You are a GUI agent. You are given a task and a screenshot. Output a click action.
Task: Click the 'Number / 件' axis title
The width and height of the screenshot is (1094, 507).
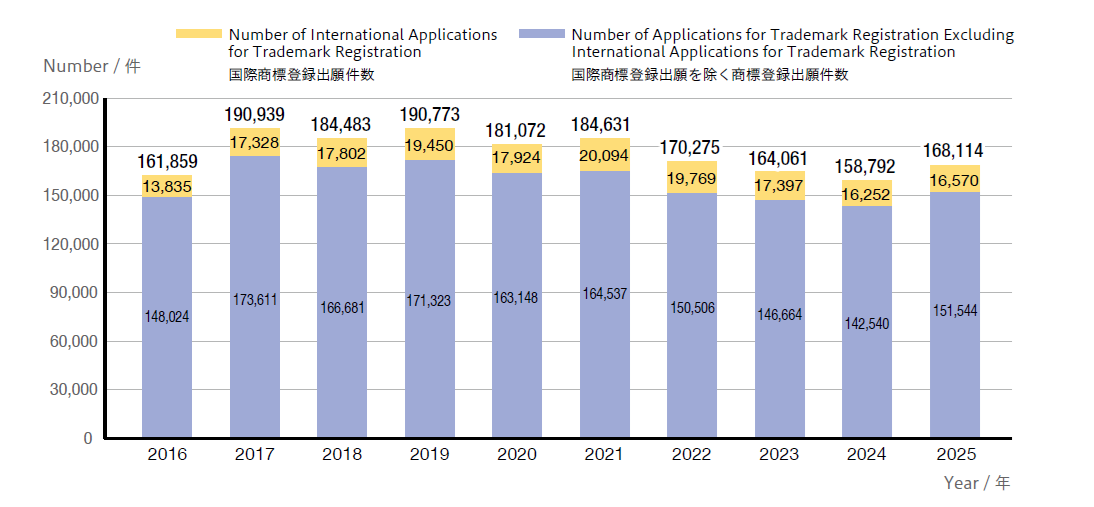[x=90, y=66]
